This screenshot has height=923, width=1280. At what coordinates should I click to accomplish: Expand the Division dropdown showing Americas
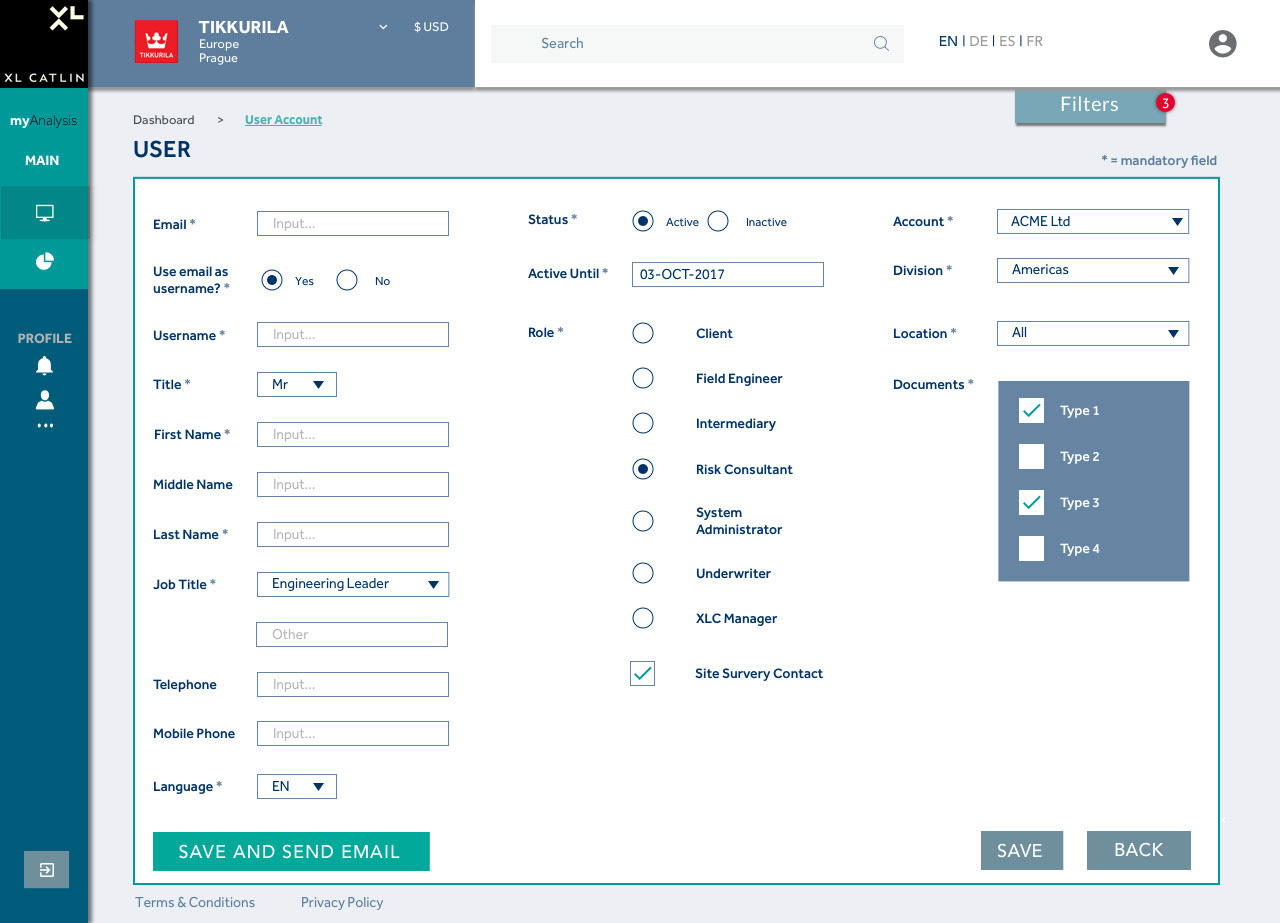(1092, 270)
